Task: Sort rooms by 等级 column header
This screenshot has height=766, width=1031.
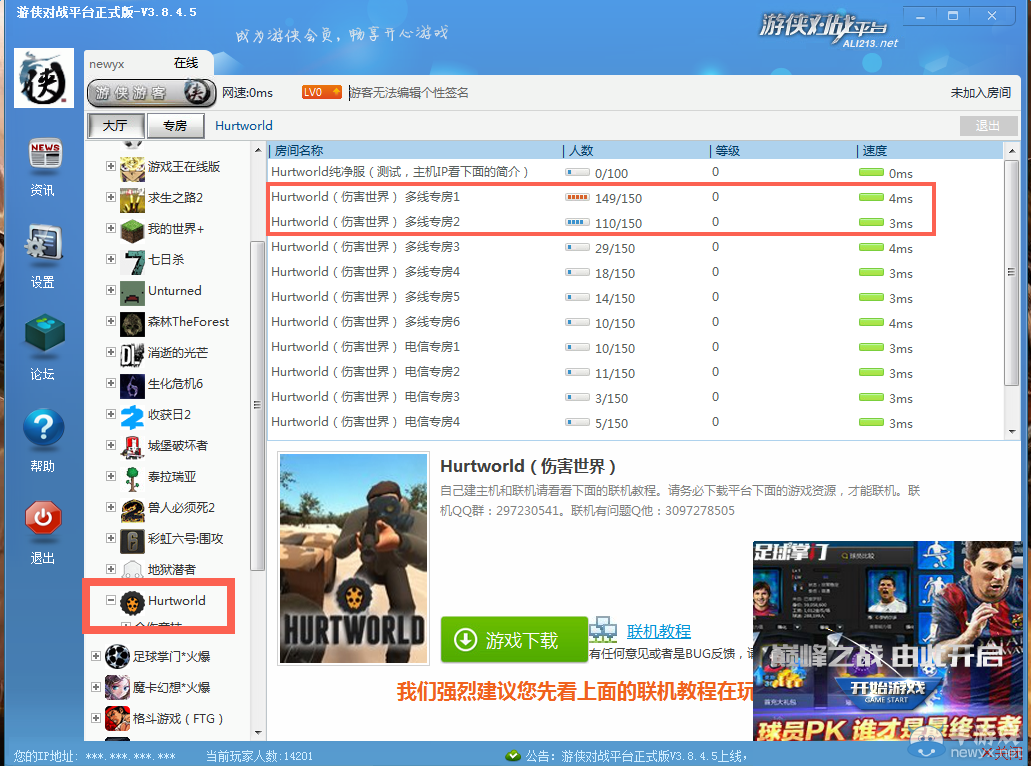Action: [782, 151]
